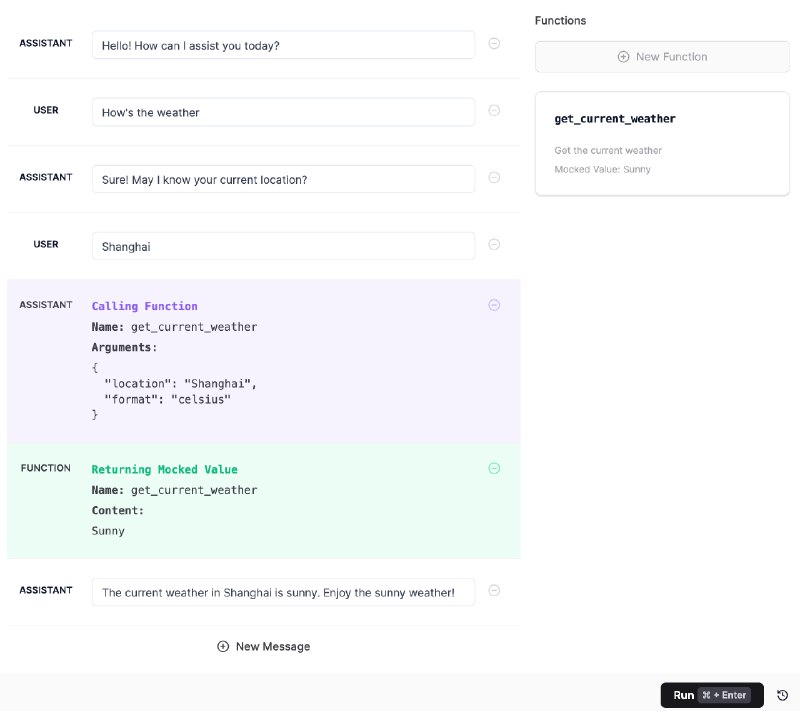Remove the 'Hello! How can I assist' message
Image resolution: width=800 pixels, height=711 pixels.
point(494,44)
